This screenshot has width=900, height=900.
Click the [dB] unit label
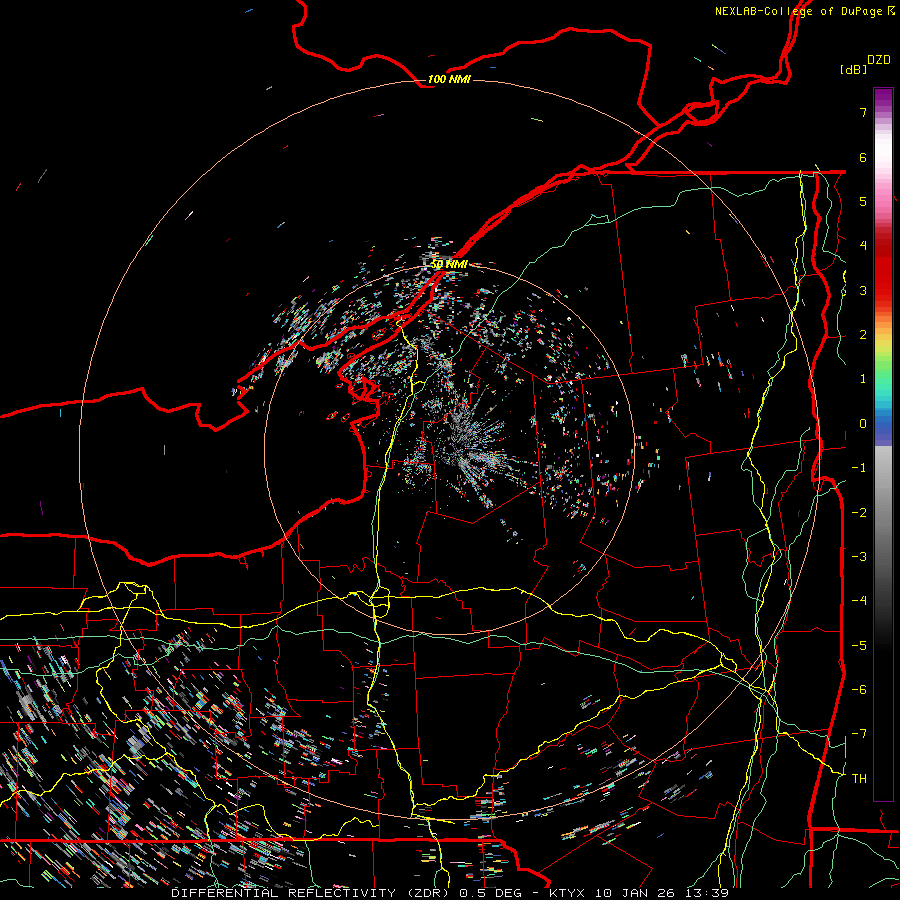click(x=853, y=69)
